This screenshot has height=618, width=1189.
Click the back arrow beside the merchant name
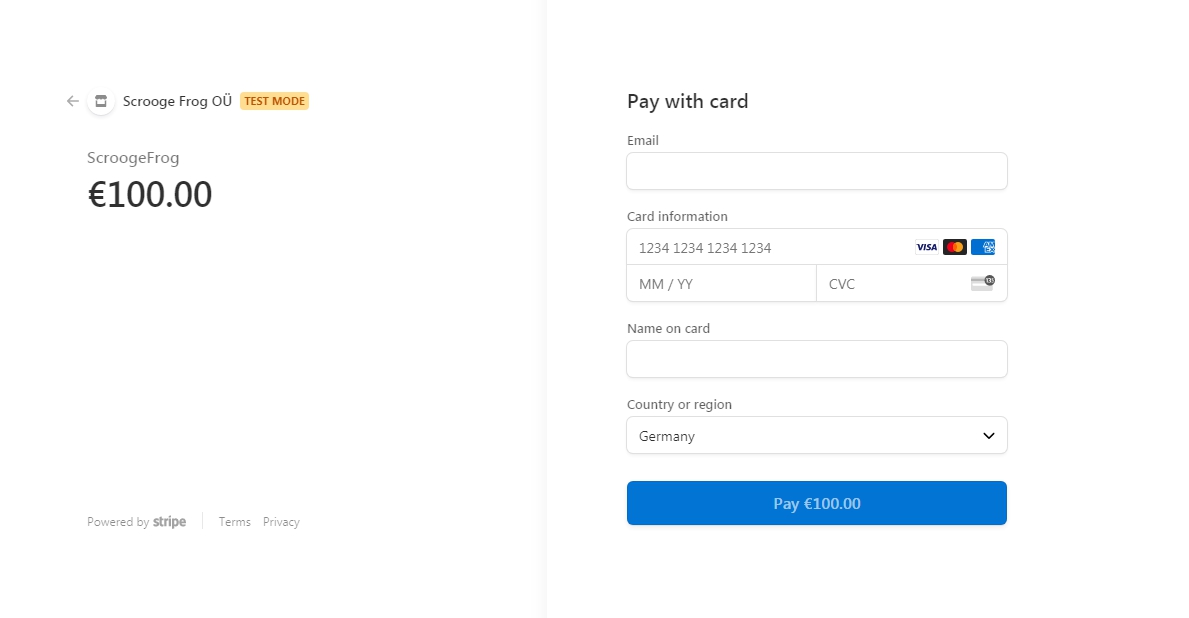(x=73, y=101)
